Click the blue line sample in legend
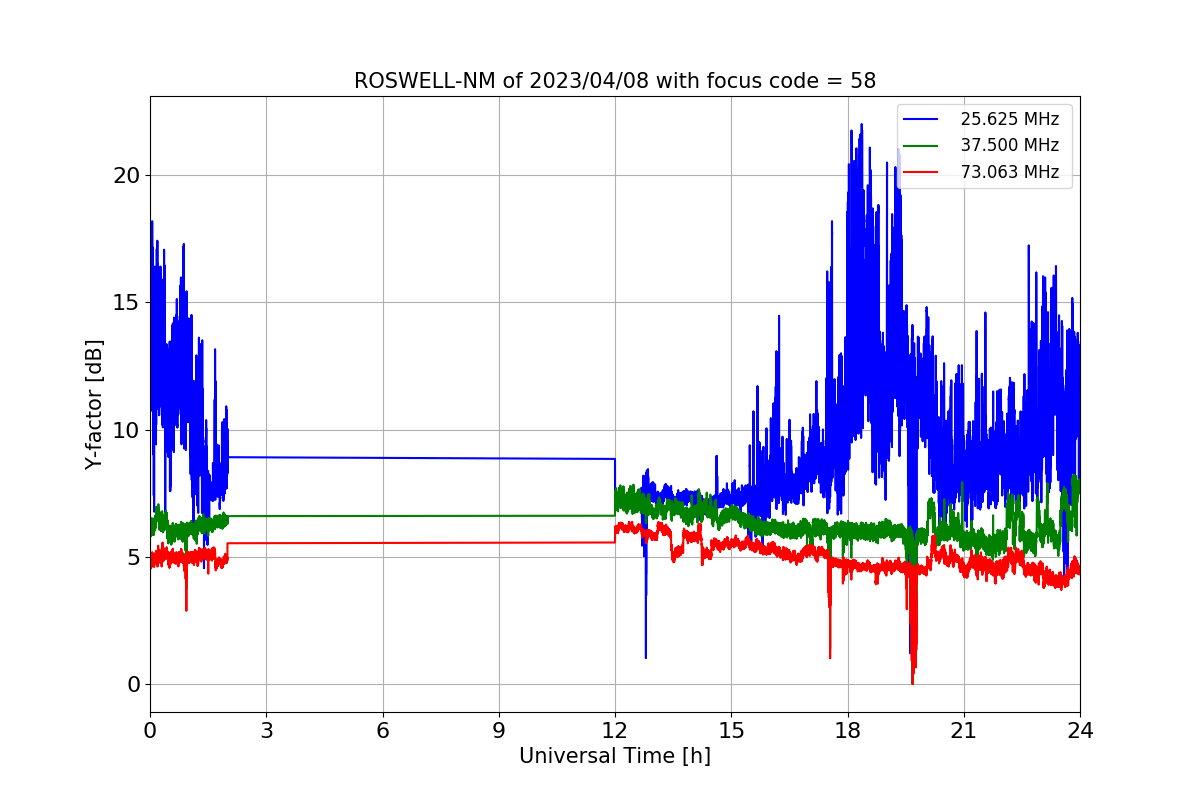The height and width of the screenshot is (800, 1200). coord(921,119)
